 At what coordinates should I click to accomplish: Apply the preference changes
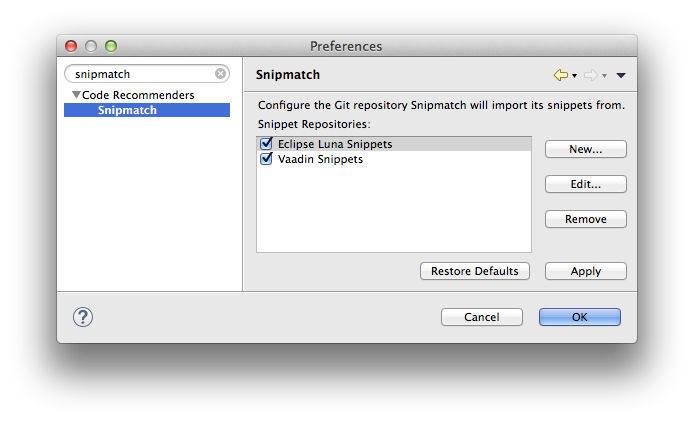tap(585, 271)
